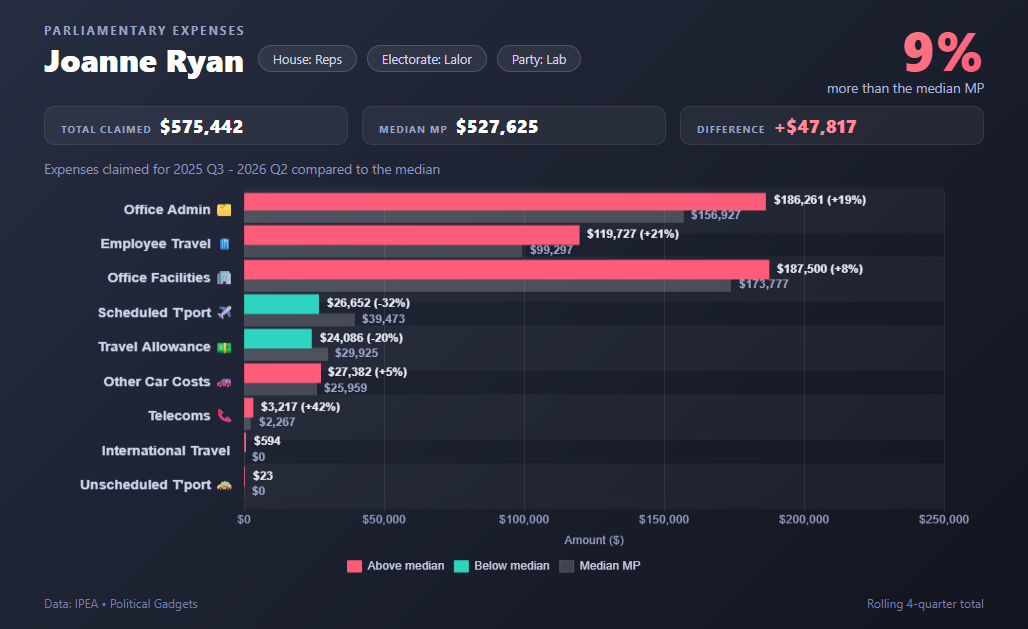Click the $24,086 (-20%) value label
1028x629 pixels.
click(x=361, y=338)
